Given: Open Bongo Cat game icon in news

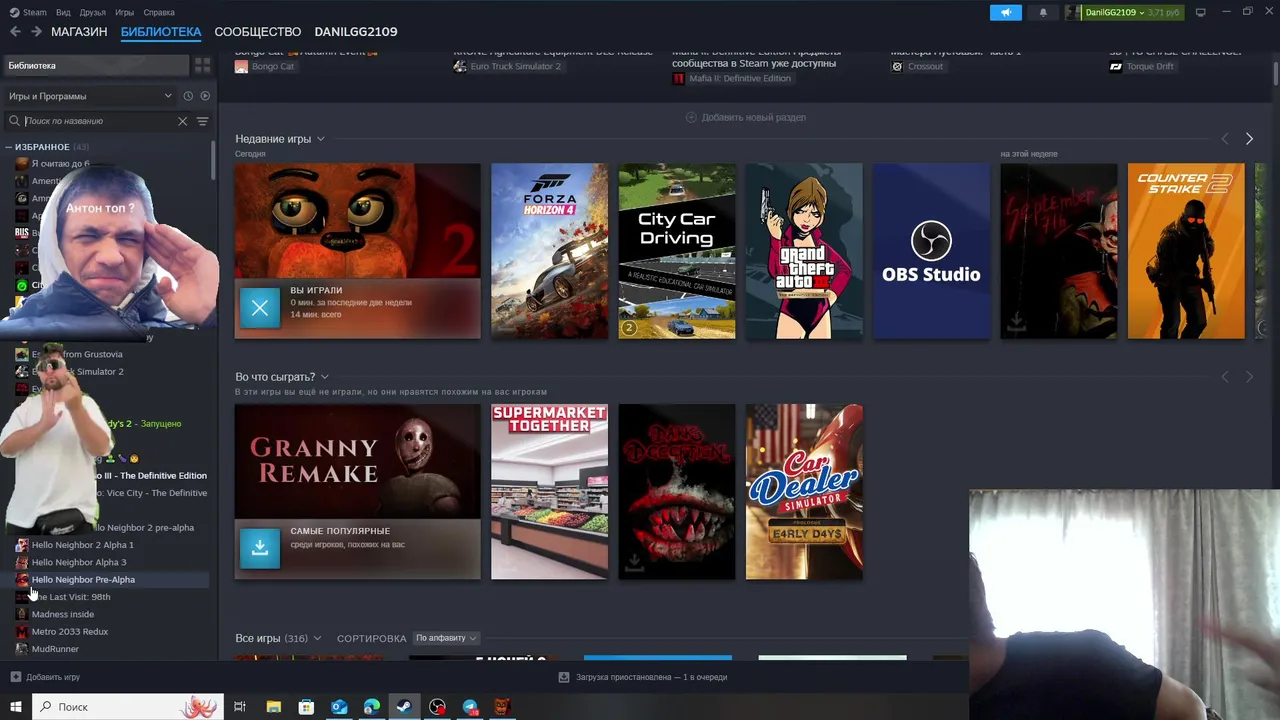Looking at the screenshot, I should click(241, 66).
